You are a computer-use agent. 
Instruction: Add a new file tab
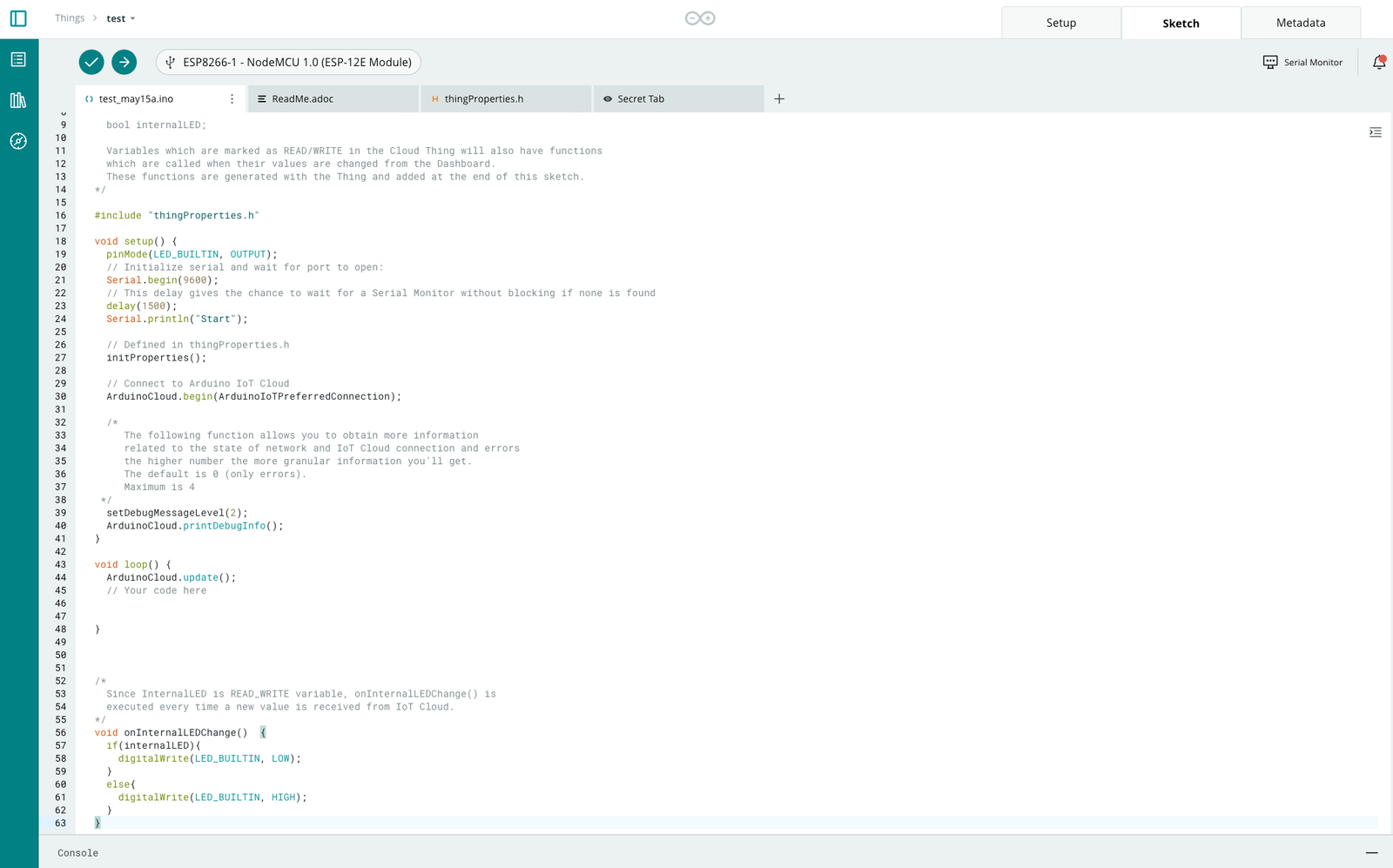point(779,99)
